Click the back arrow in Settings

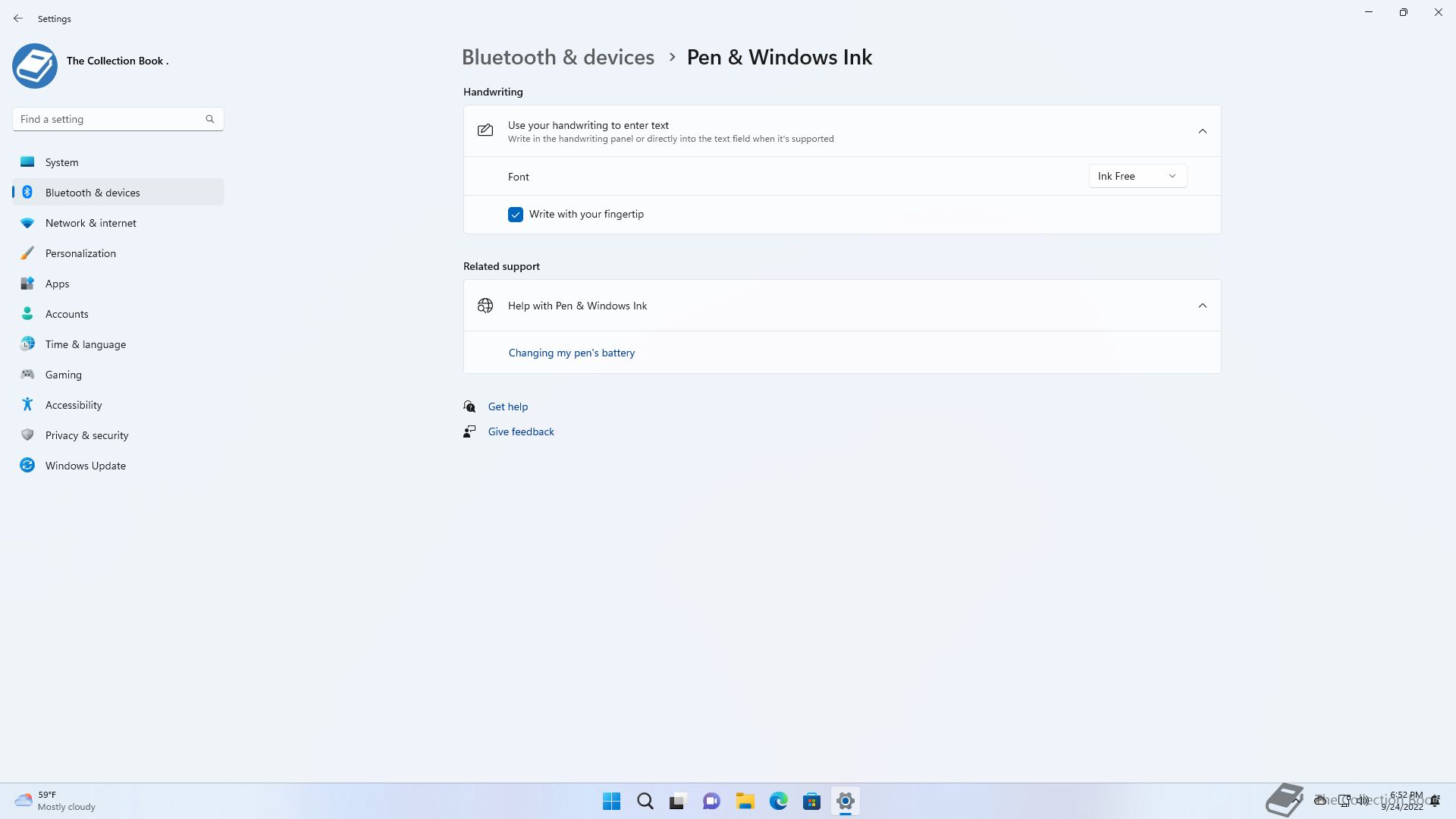point(18,18)
